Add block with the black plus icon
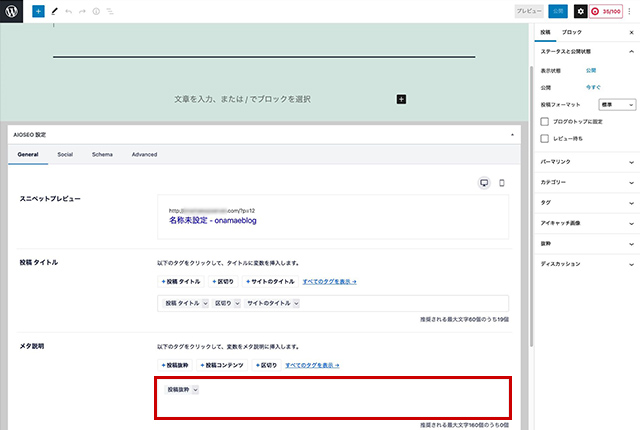The width and height of the screenshot is (640, 430). (x=401, y=99)
